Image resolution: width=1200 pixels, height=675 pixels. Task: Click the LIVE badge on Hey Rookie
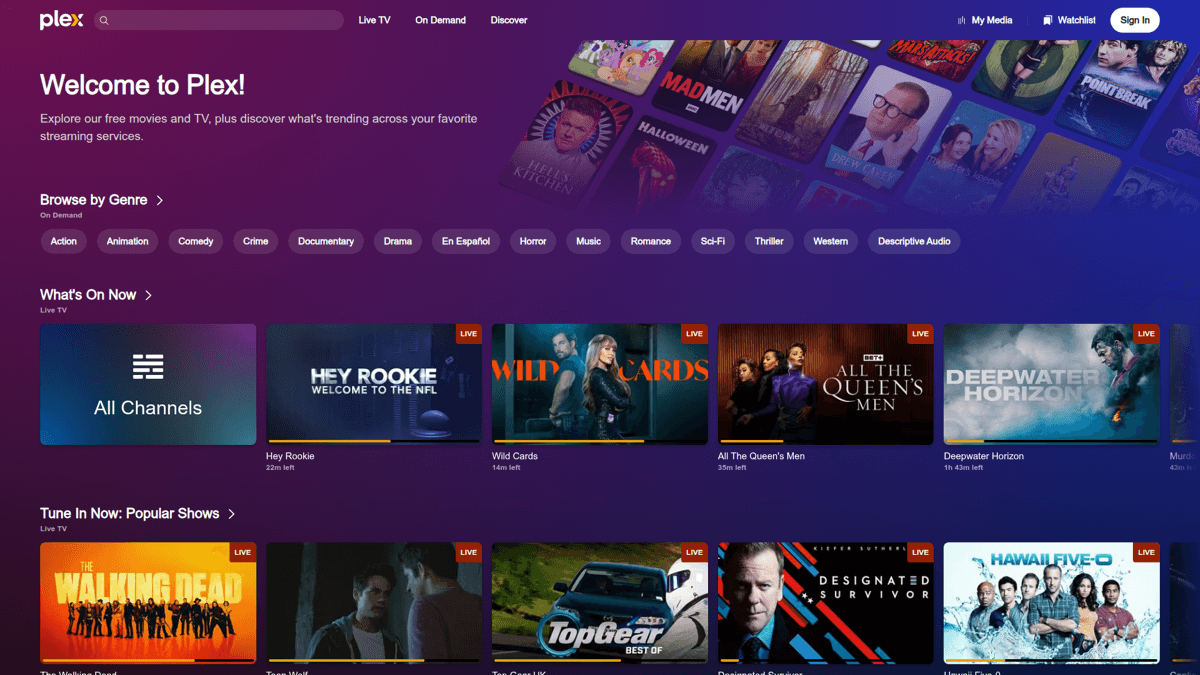(x=468, y=334)
